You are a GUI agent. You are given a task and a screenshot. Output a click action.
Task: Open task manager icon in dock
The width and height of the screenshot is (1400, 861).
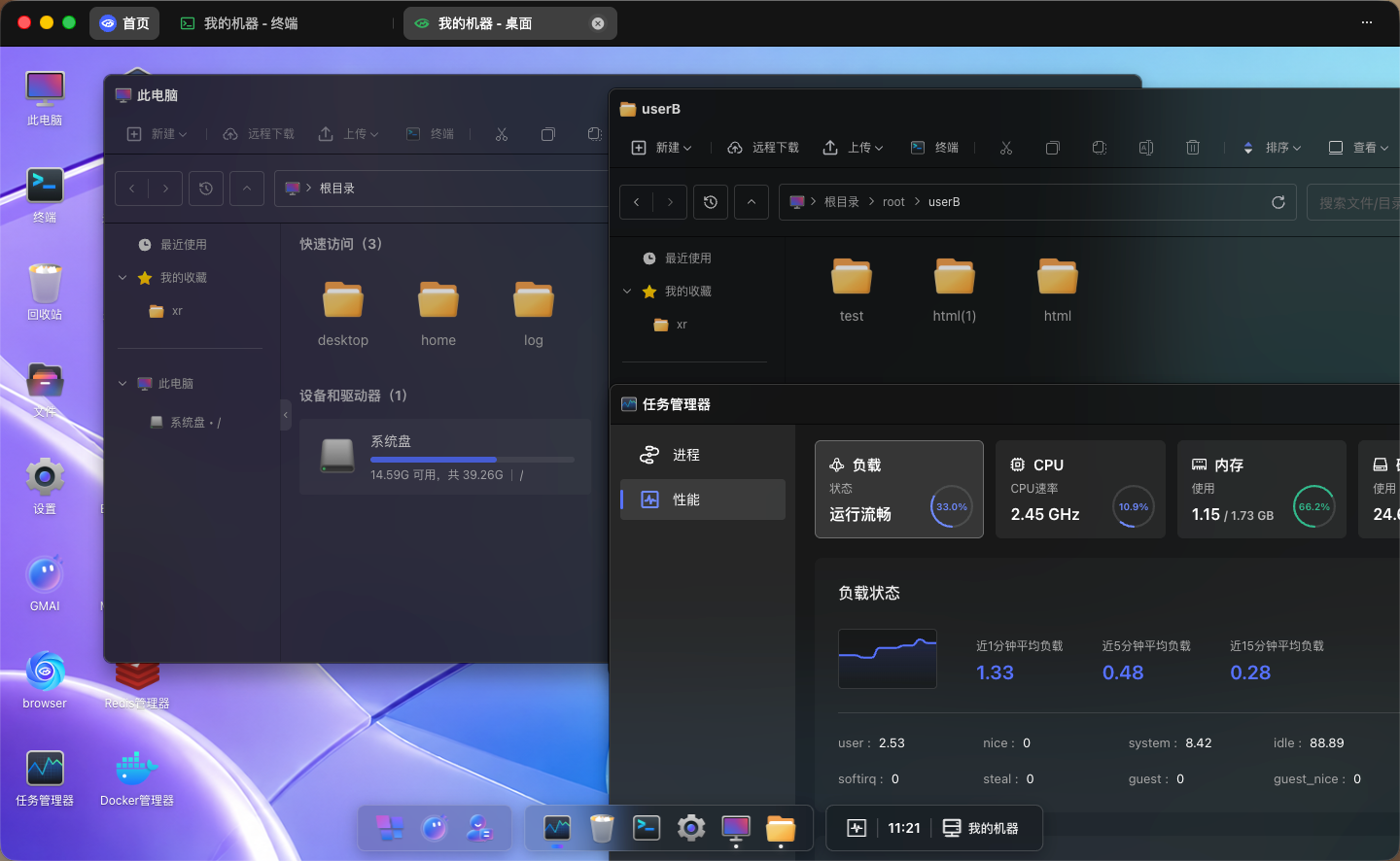[x=557, y=828]
